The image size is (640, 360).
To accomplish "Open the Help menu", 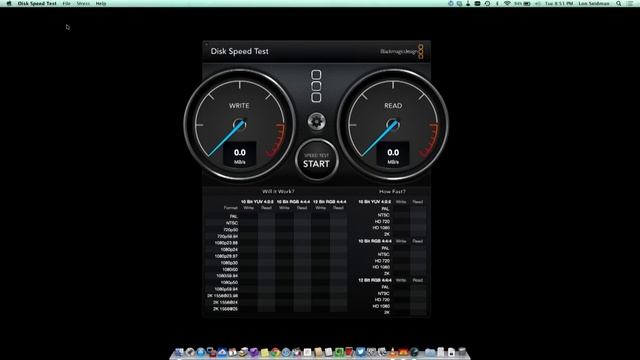I will (x=101, y=3).
